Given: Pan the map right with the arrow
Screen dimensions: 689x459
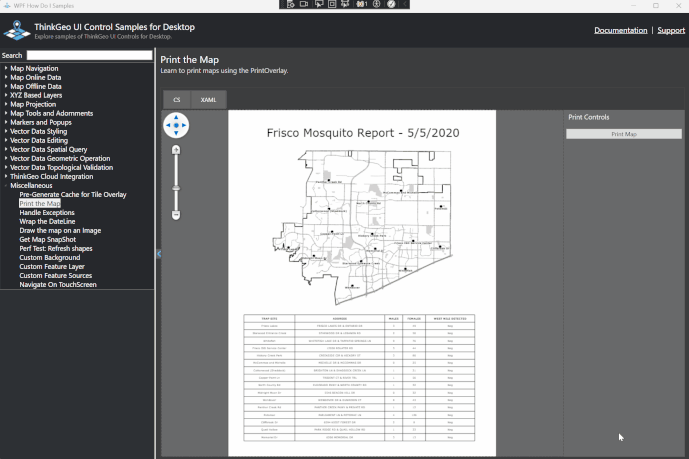Looking at the screenshot, I should coord(184,125).
